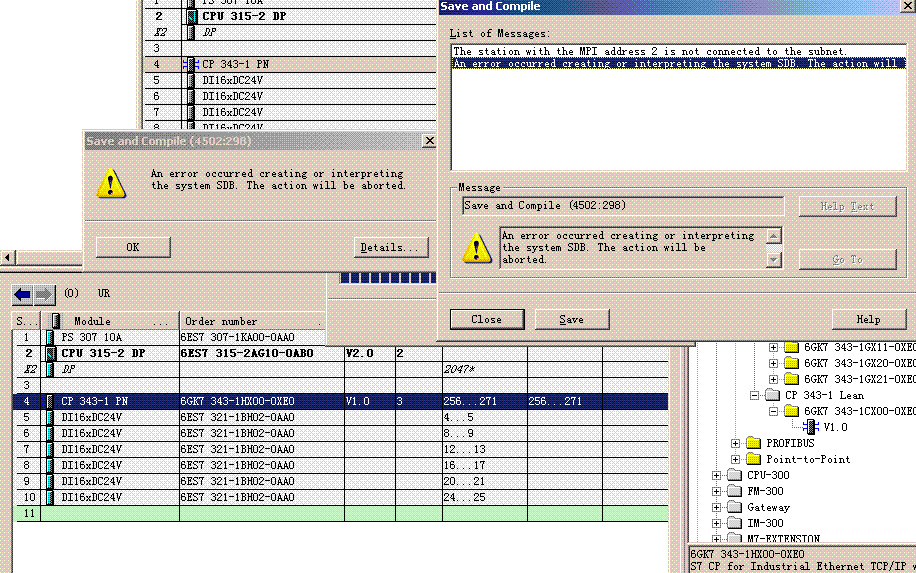
Task: Select slot 9 DI16xDC24V in the detail table
Action: 341,481
